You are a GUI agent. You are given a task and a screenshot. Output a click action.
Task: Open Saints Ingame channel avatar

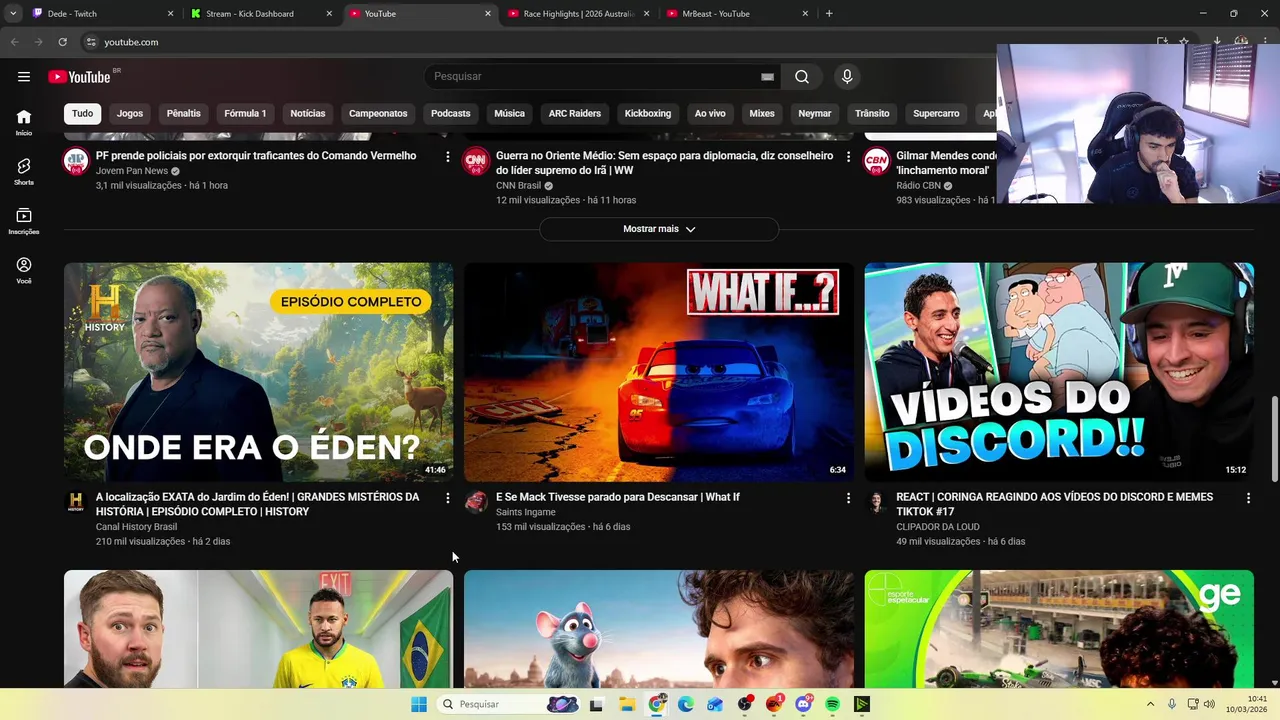pyautogui.click(x=476, y=502)
